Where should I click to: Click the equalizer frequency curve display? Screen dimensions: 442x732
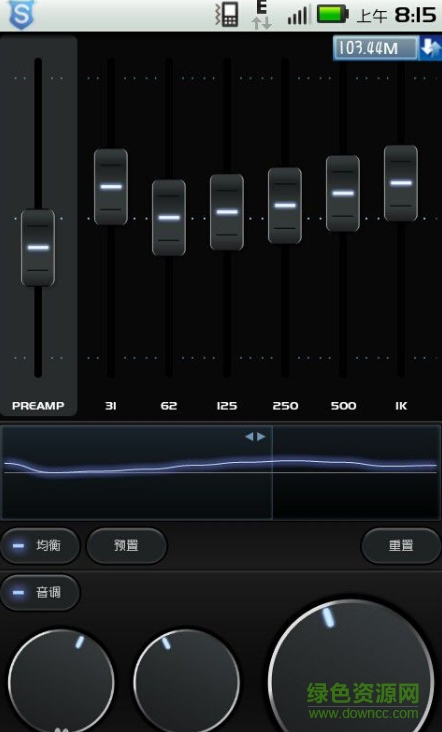pyautogui.click(x=221, y=472)
